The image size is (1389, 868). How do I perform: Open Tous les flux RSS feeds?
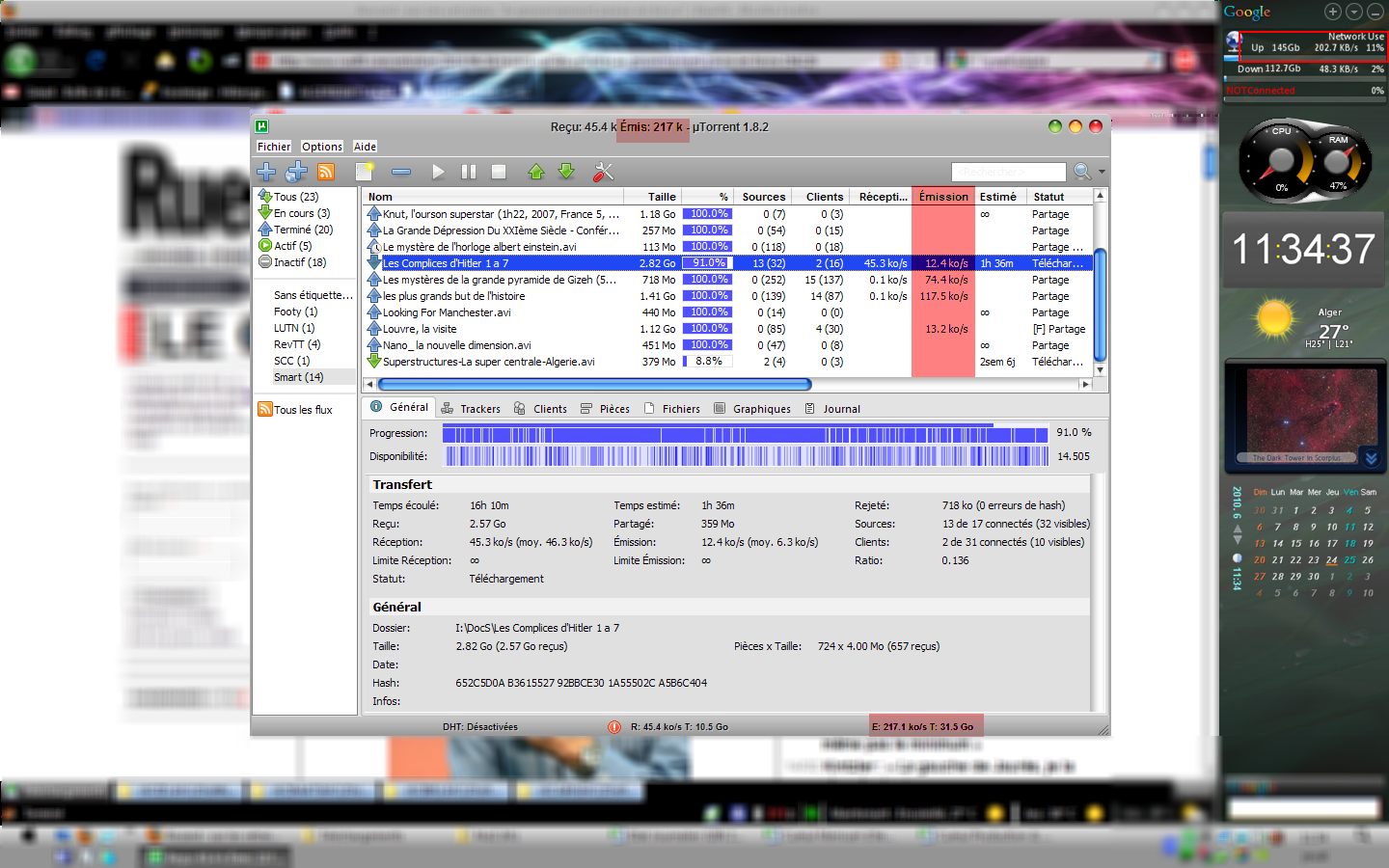click(302, 409)
